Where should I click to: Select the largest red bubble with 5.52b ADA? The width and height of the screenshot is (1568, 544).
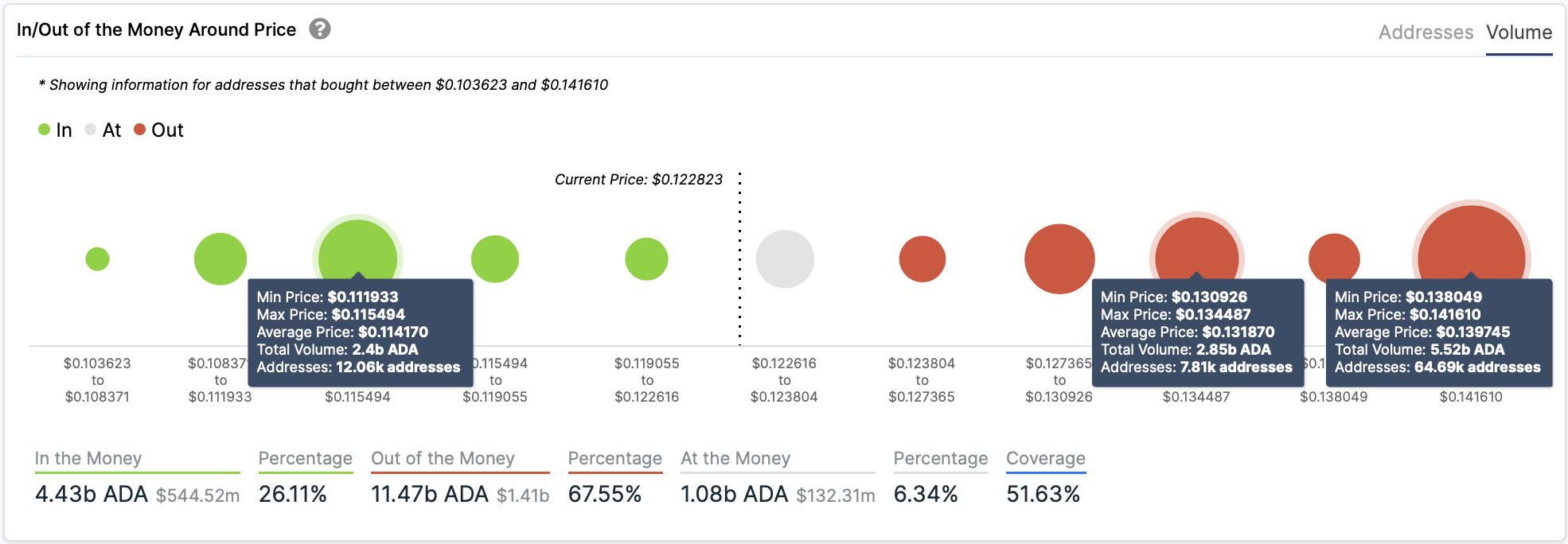1471,243
